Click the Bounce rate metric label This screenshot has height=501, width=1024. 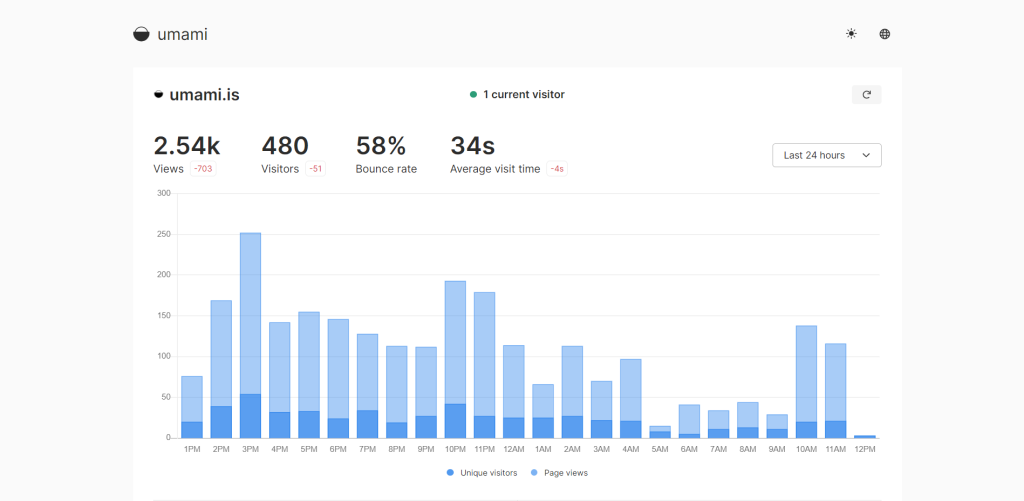(x=387, y=169)
